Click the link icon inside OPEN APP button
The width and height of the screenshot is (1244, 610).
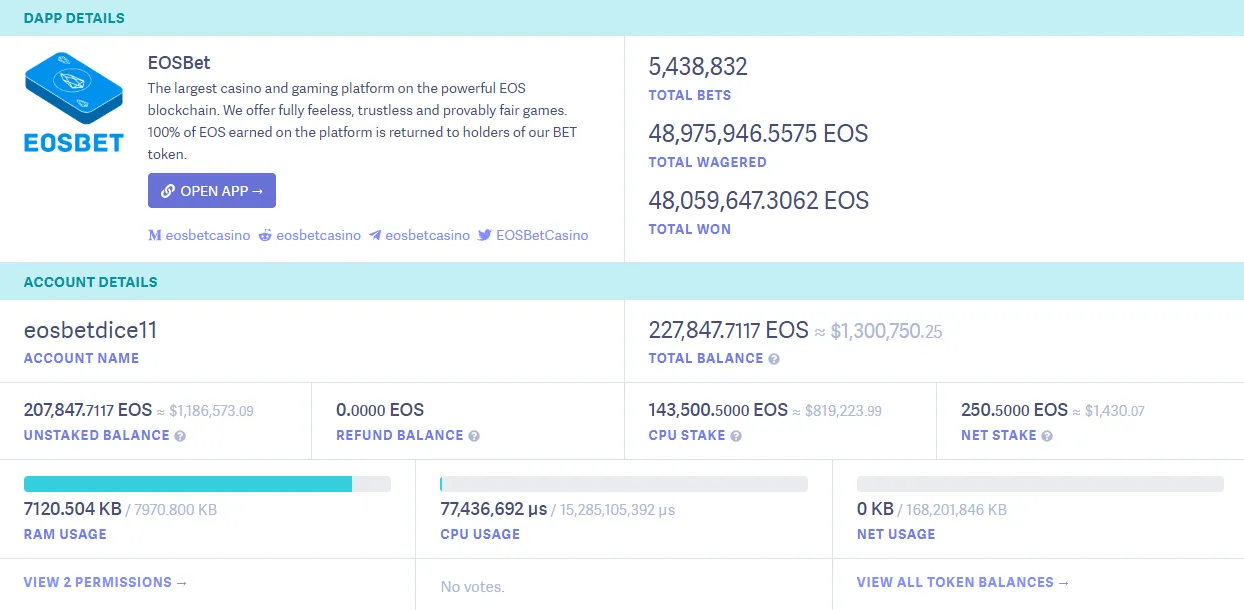(168, 191)
